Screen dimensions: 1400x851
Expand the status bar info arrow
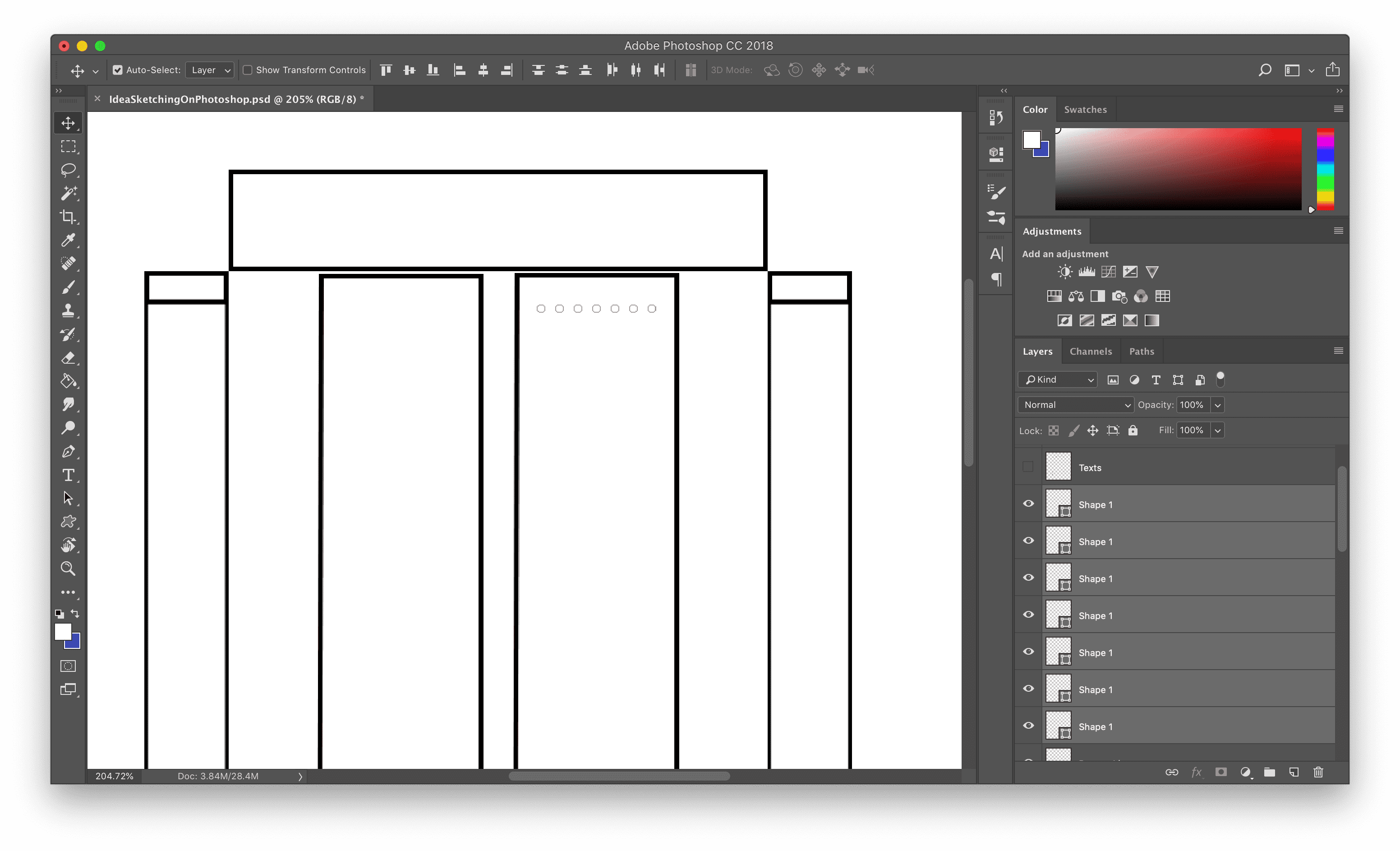tap(300, 777)
